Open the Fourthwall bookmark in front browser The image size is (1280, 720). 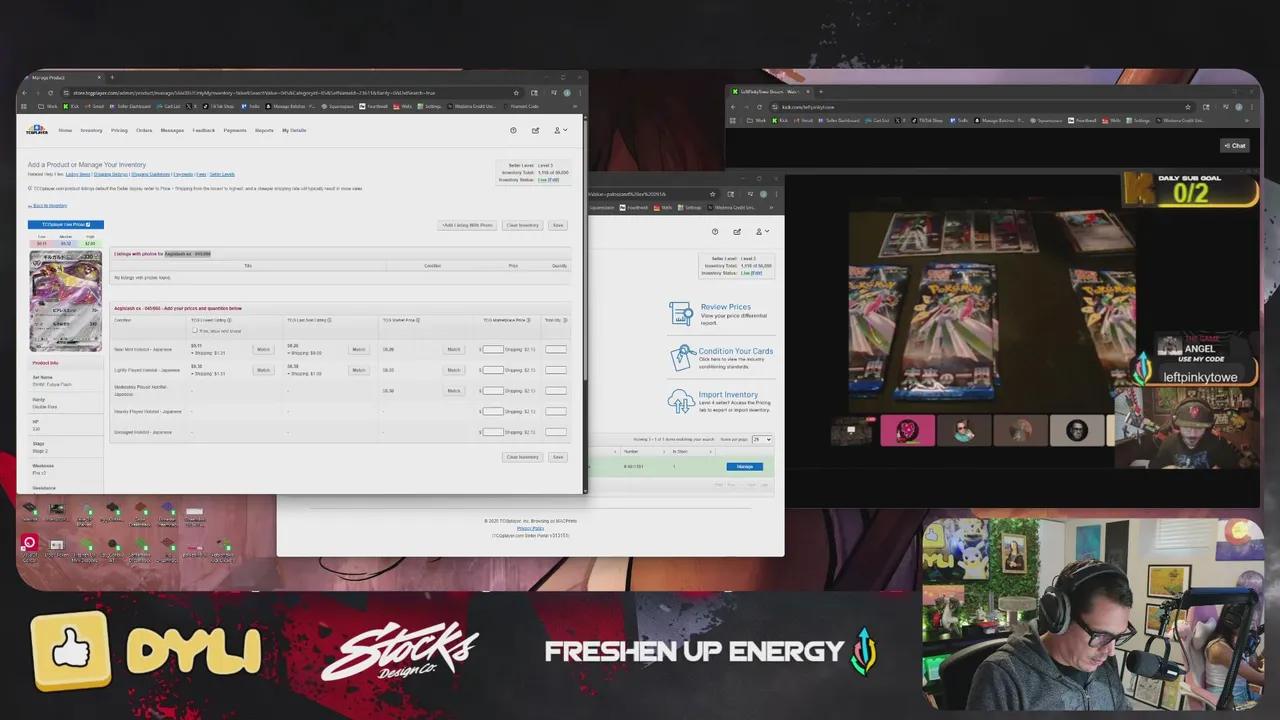click(x=375, y=106)
